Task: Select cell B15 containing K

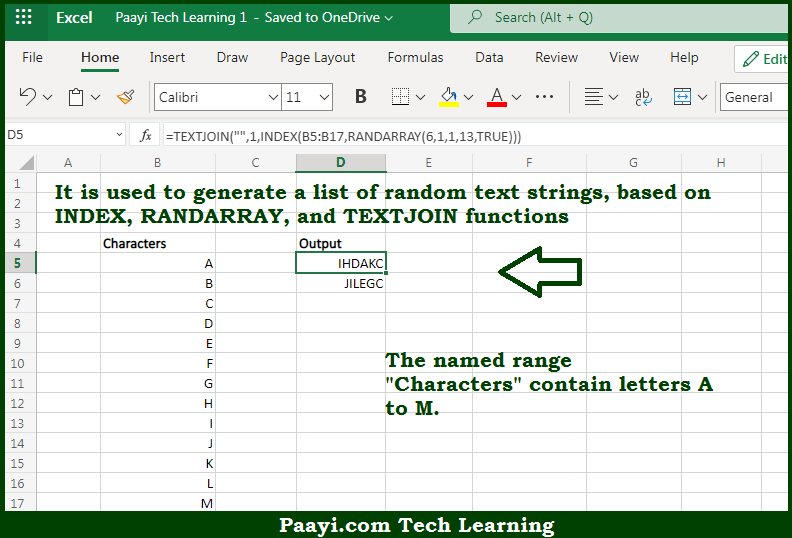Action: click(158, 463)
